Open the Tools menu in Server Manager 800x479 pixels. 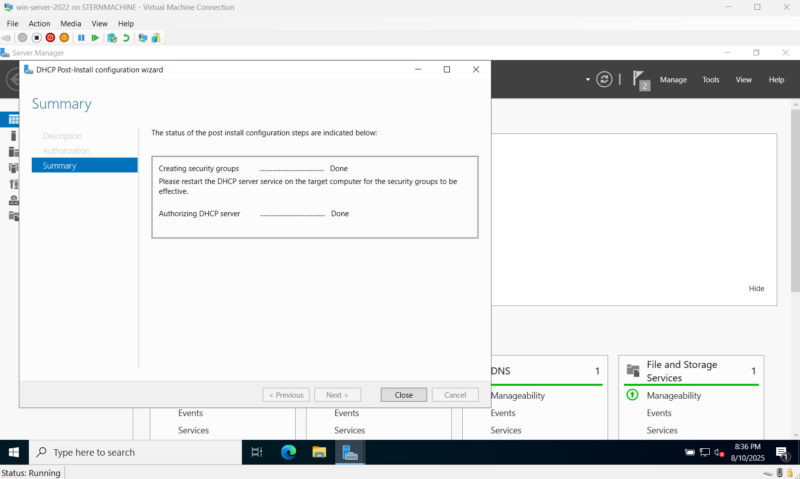click(x=711, y=80)
